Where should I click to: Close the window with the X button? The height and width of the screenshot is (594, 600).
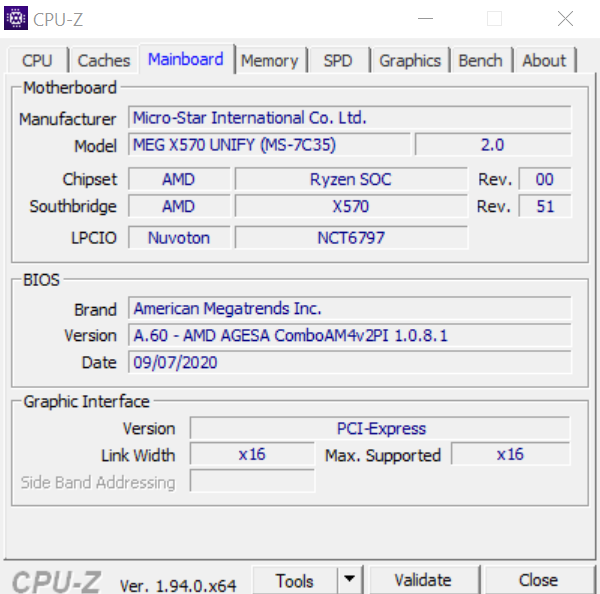point(565,18)
